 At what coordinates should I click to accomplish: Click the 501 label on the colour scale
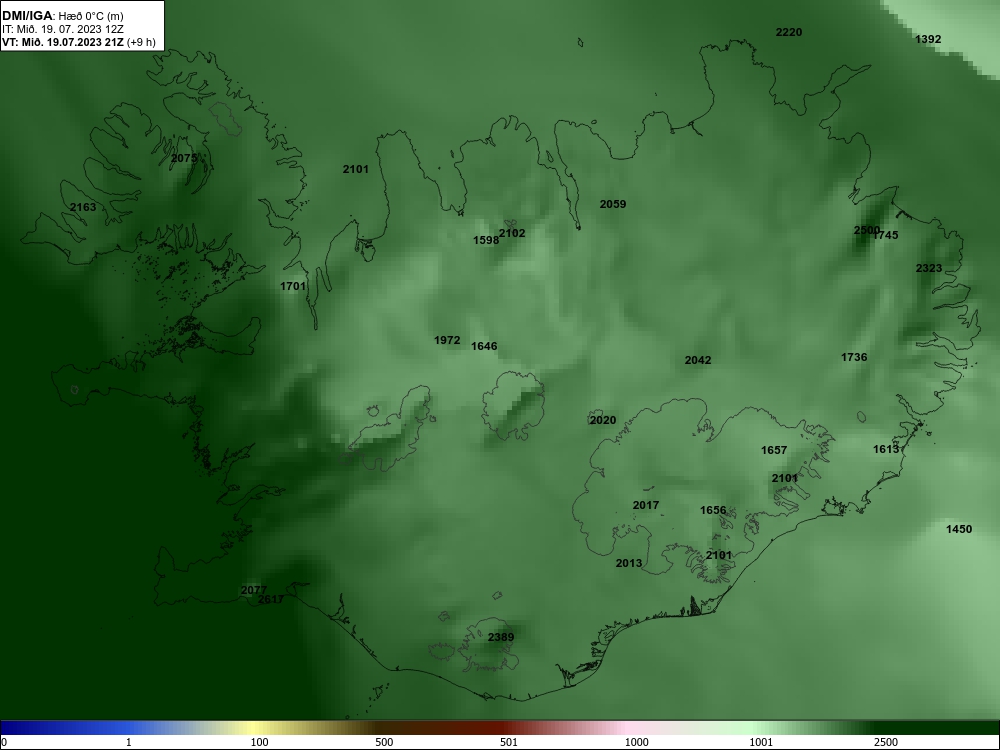pyautogui.click(x=509, y=742)
